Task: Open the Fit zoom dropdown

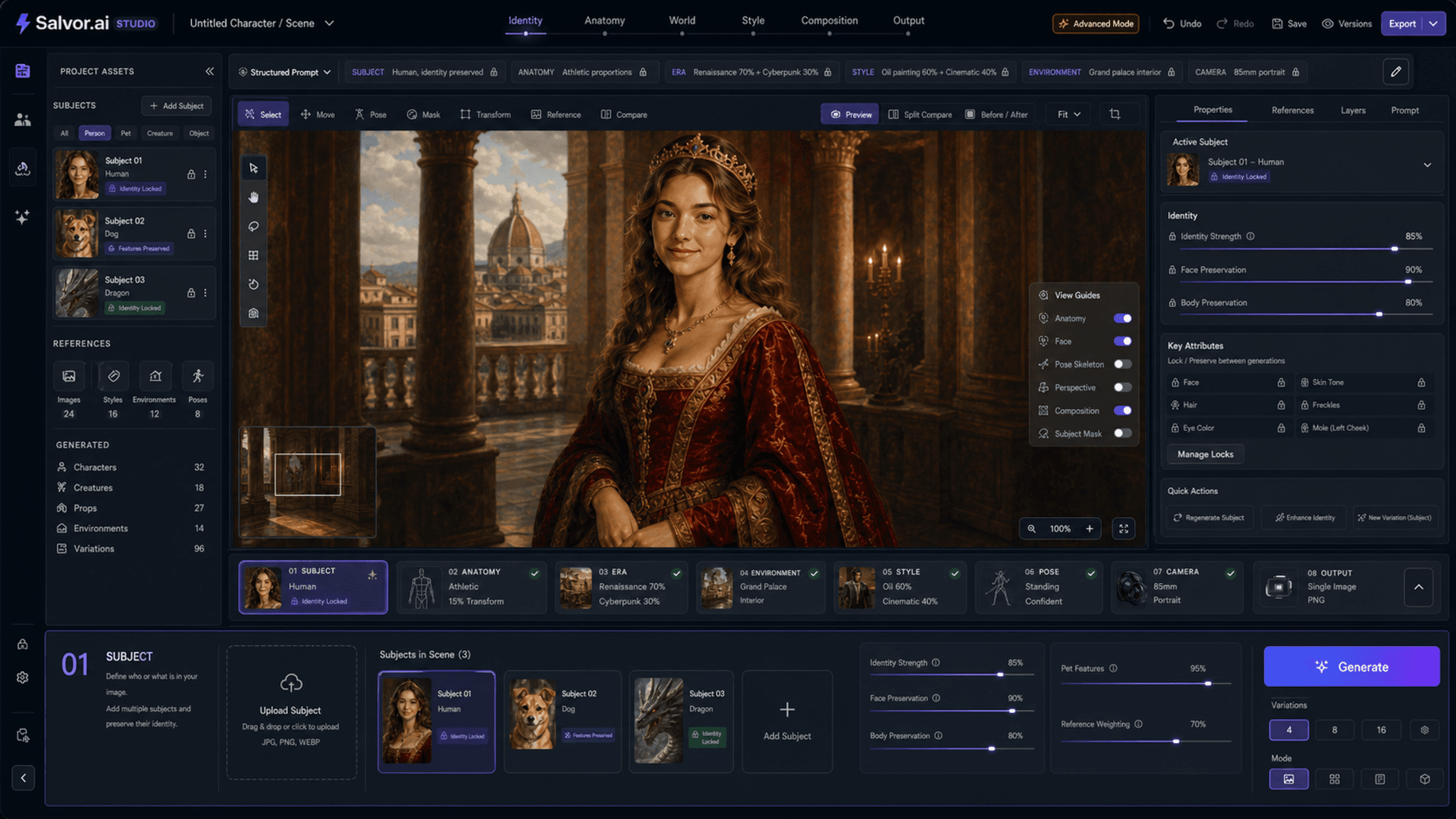Action: click(x=1069, y=114)
